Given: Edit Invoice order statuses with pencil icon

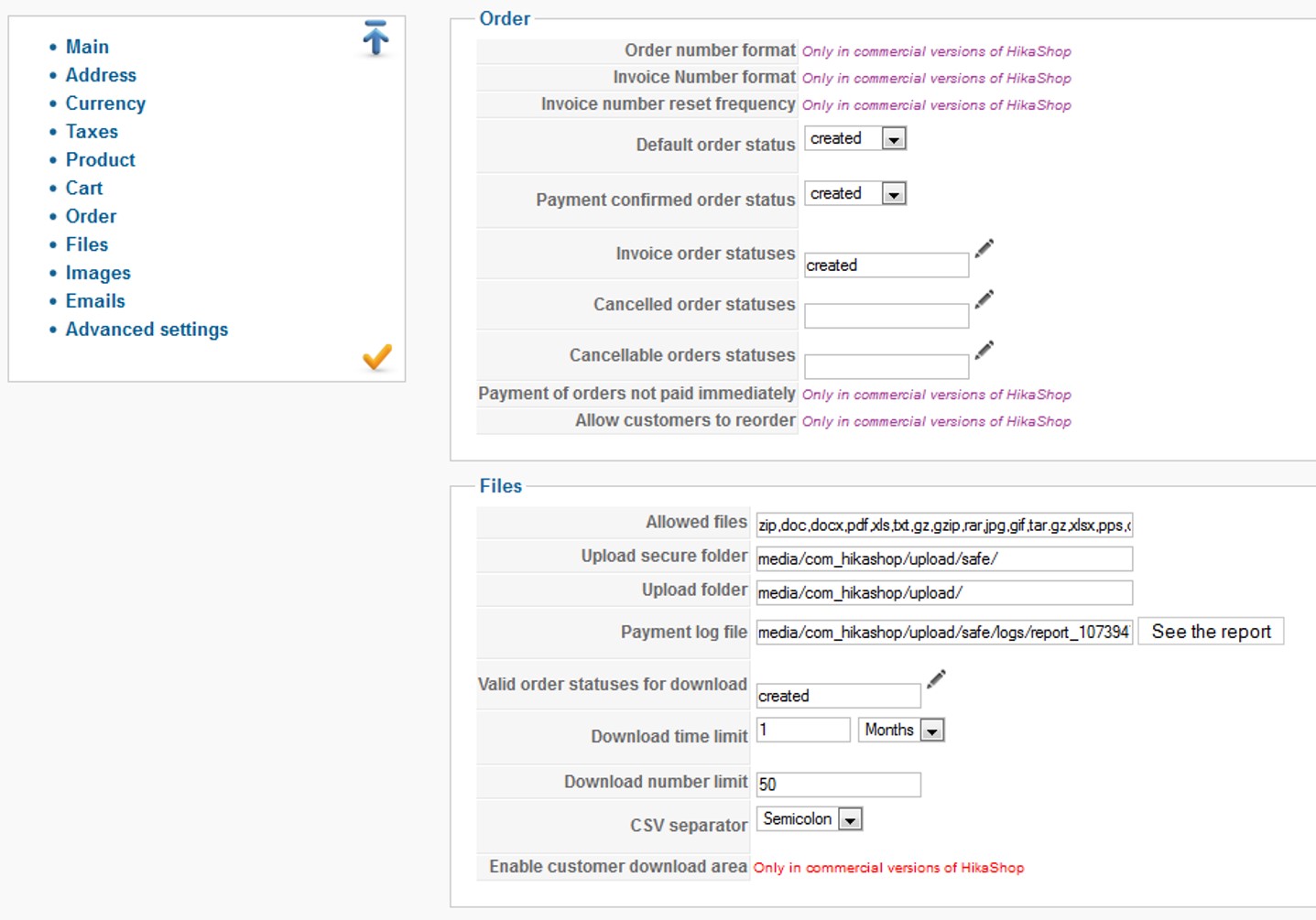Looking at the screenshot, I should 984,248.
